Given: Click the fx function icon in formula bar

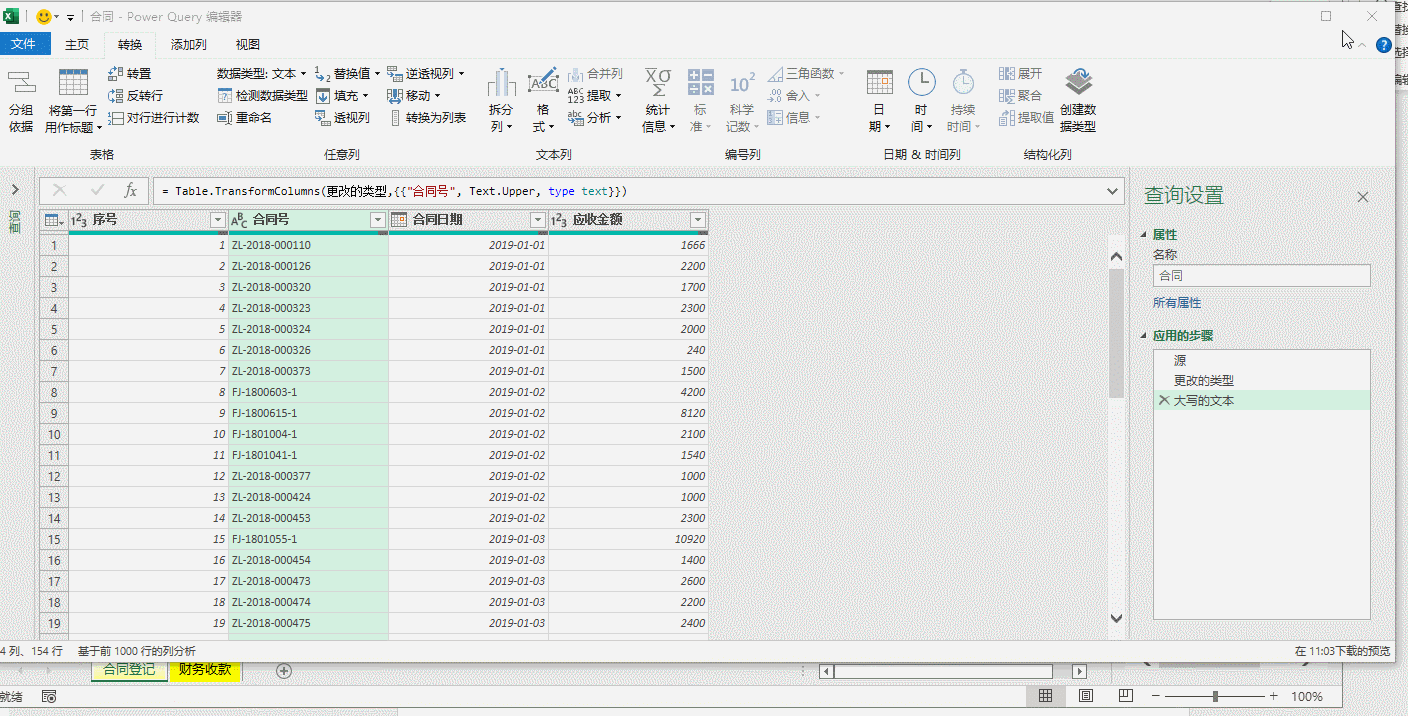Looking at the screenshot, I should click(131, 190).
